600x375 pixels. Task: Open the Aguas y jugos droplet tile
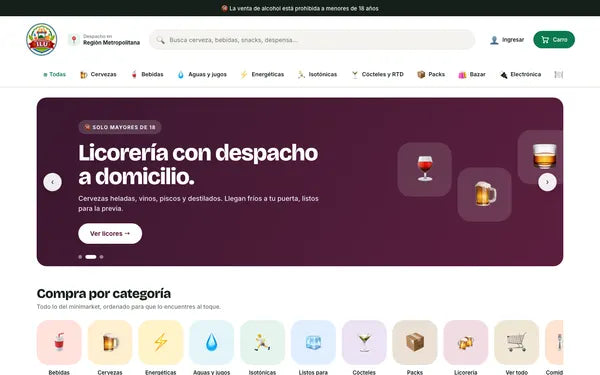(x=212, y=342)
